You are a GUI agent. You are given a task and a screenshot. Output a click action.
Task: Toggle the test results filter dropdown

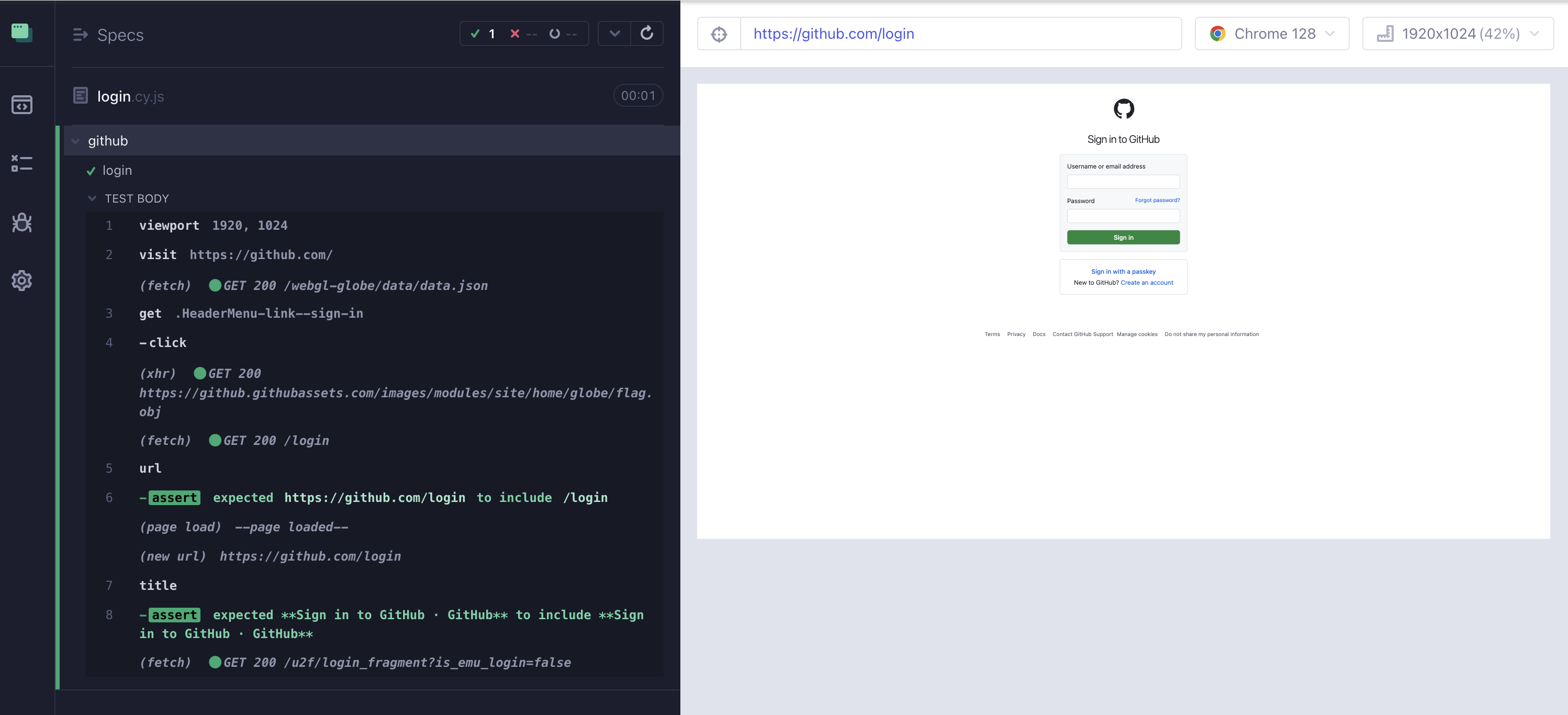613,33
